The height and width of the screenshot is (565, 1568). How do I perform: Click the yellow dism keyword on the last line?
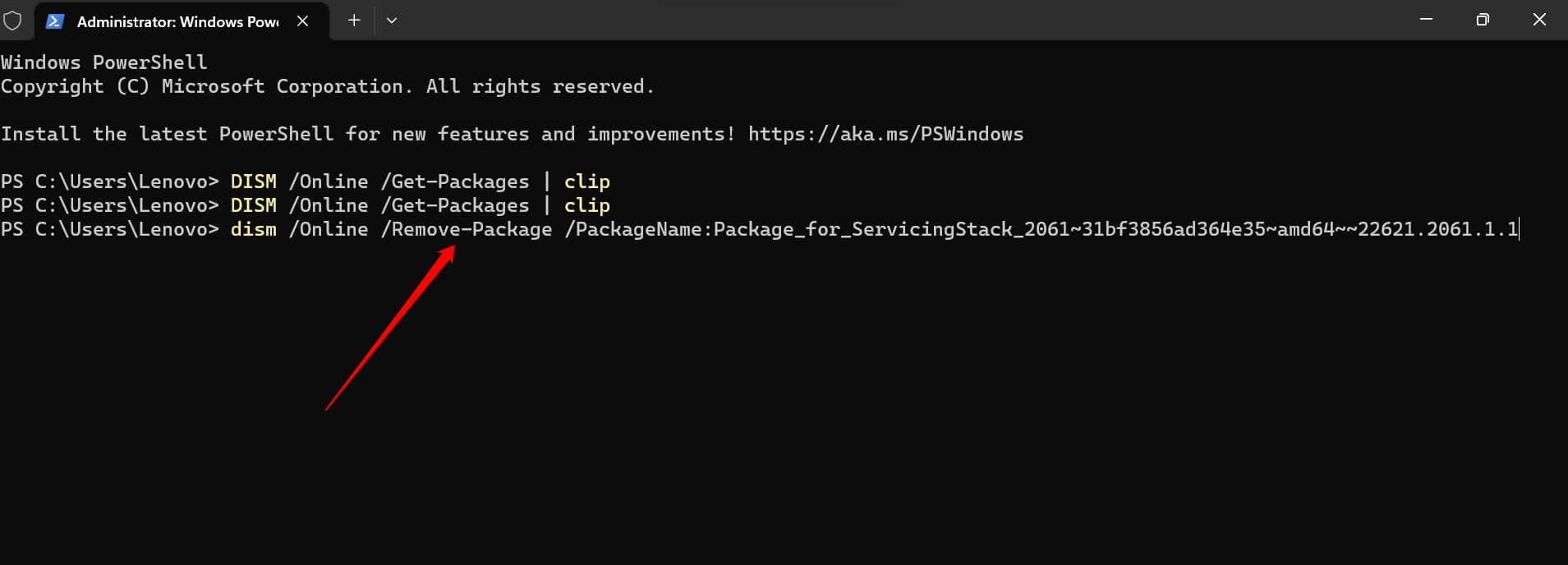(x=253, y=229)
